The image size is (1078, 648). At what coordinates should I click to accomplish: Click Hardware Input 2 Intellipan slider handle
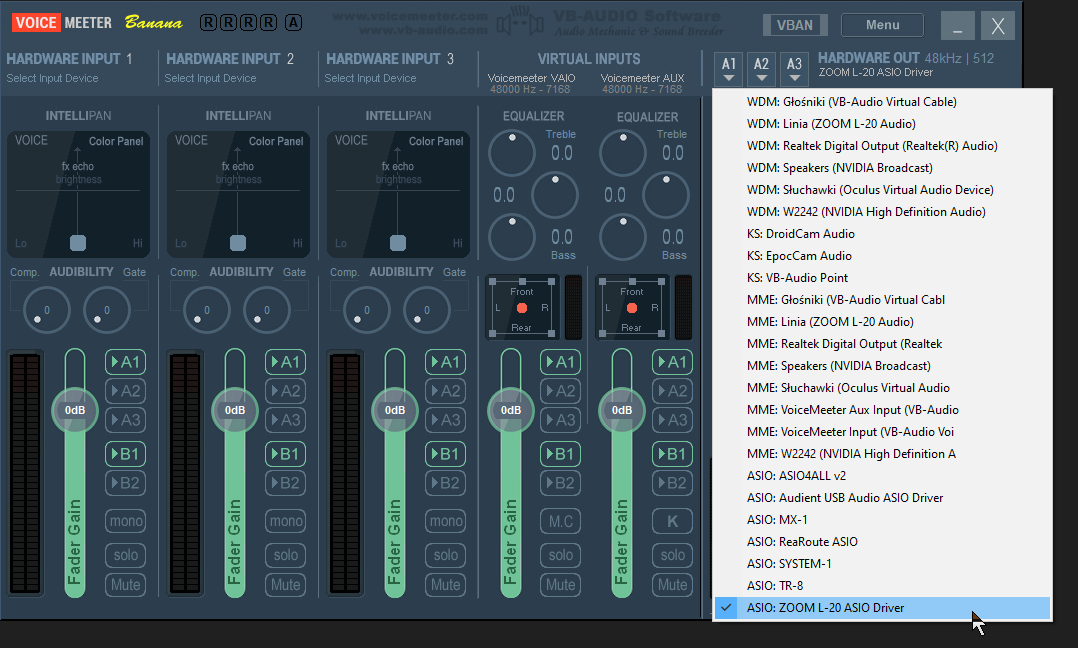click(x=238, y=243)
